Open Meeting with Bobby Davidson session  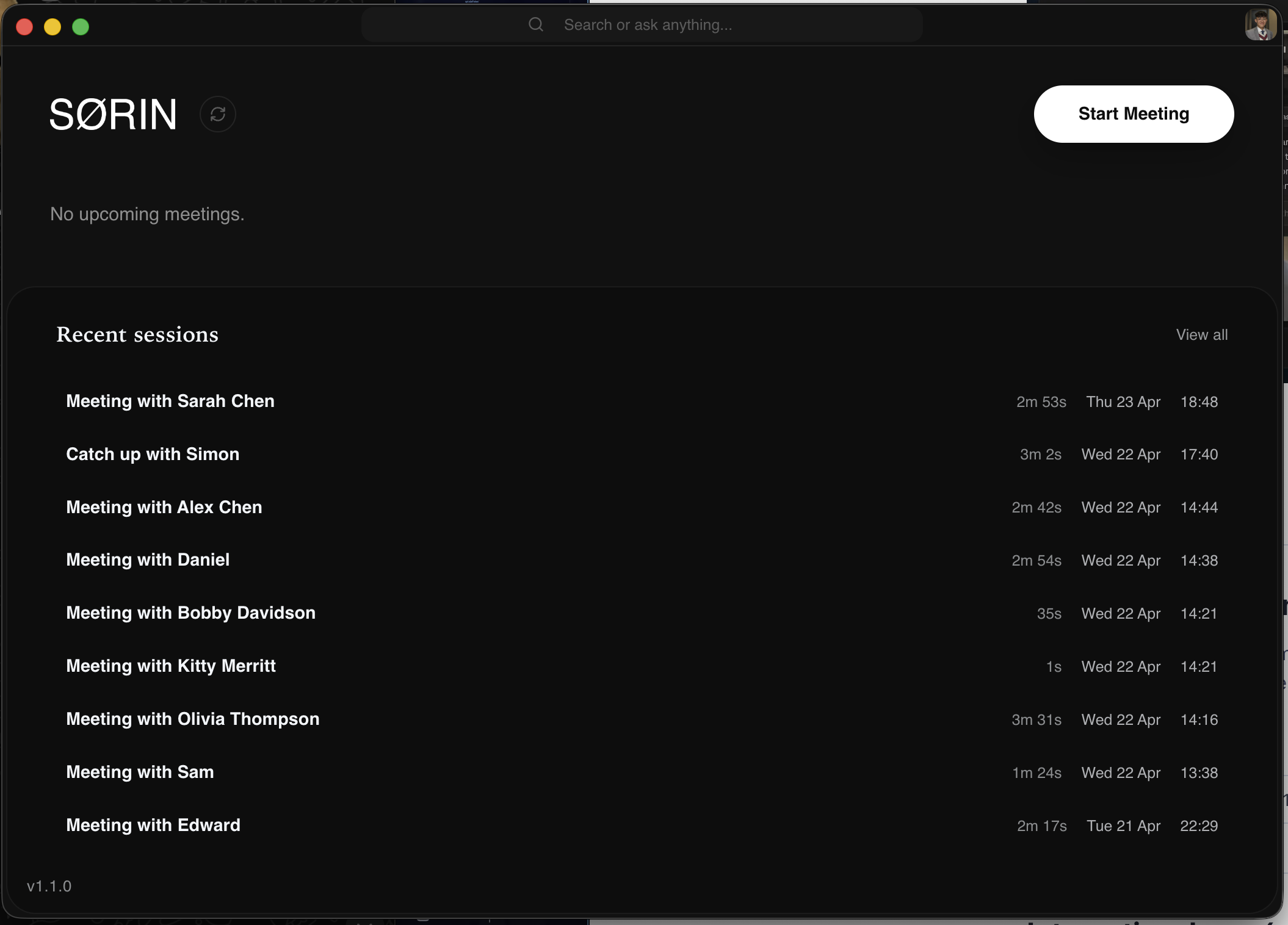pyautogui.click(x=190, y=613)
